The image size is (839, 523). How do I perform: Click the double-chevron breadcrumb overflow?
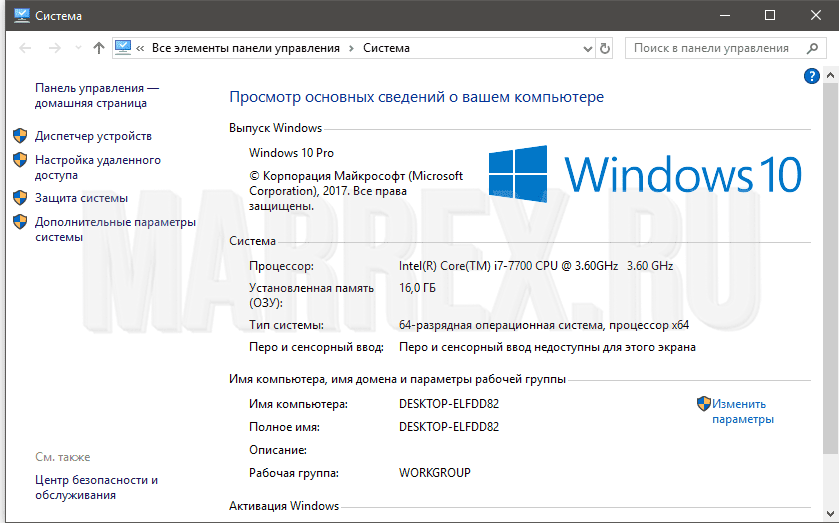click(140, 49)
